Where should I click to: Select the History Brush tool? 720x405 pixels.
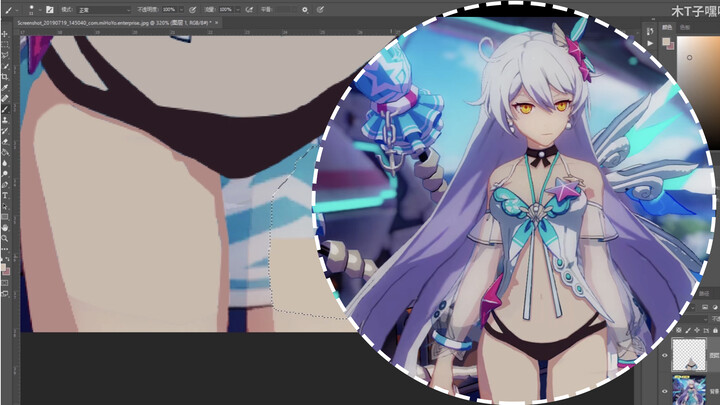[5, 131]
